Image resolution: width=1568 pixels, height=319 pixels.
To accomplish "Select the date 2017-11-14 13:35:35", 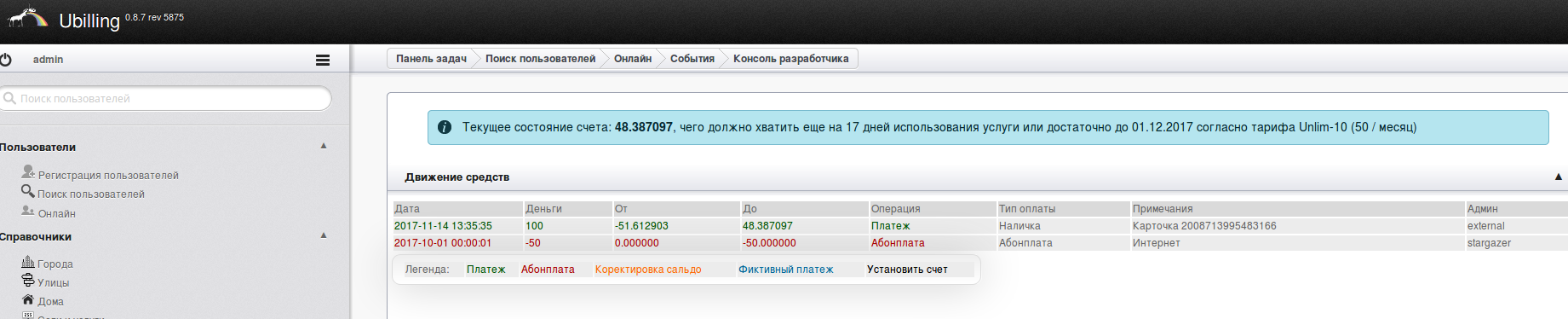I will click(x=443, y=226).
